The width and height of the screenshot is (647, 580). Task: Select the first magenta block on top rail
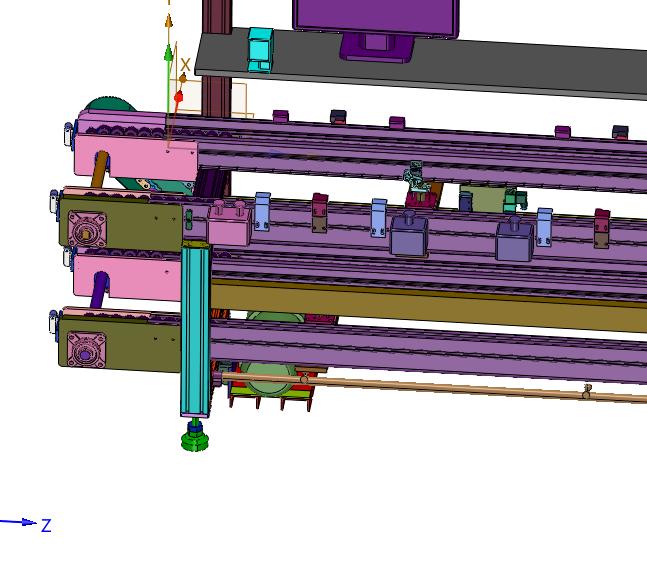(281, 116)
